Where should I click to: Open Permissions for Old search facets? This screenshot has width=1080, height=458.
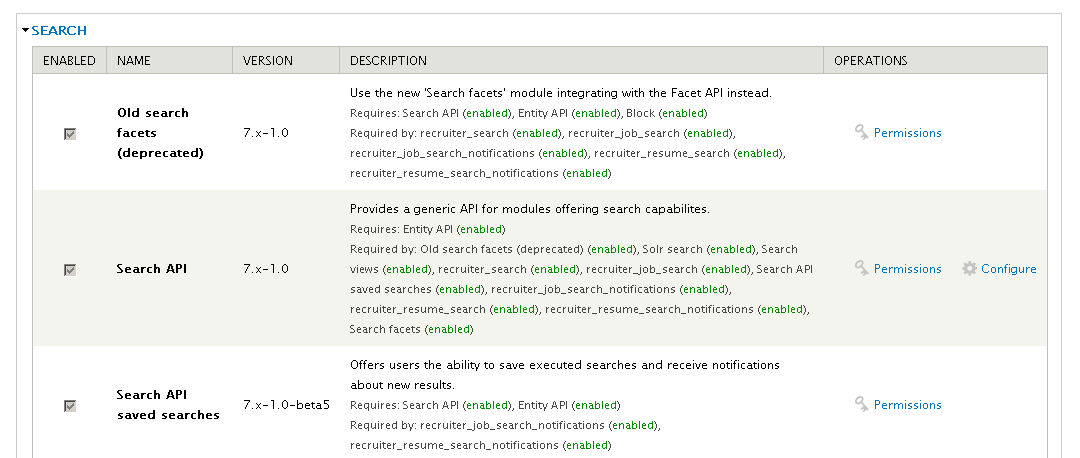click(907, 133)
